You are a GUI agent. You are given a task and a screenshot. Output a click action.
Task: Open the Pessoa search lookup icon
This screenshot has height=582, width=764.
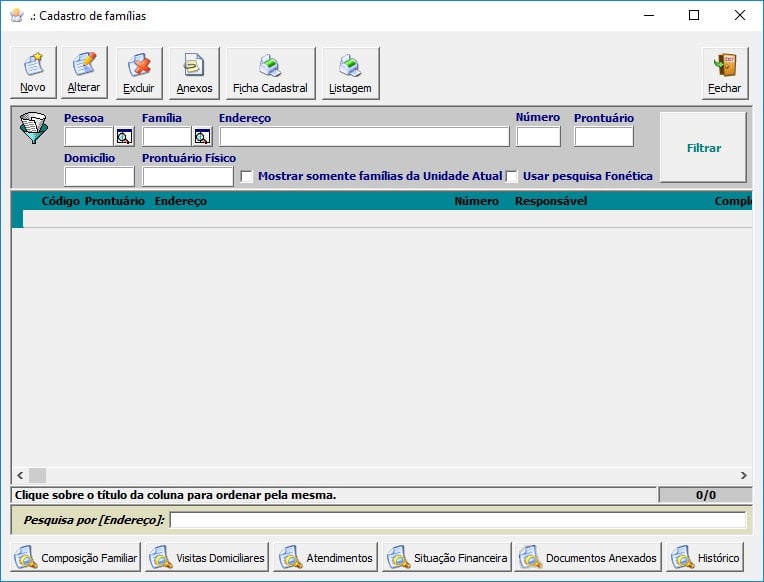[124, 137]
